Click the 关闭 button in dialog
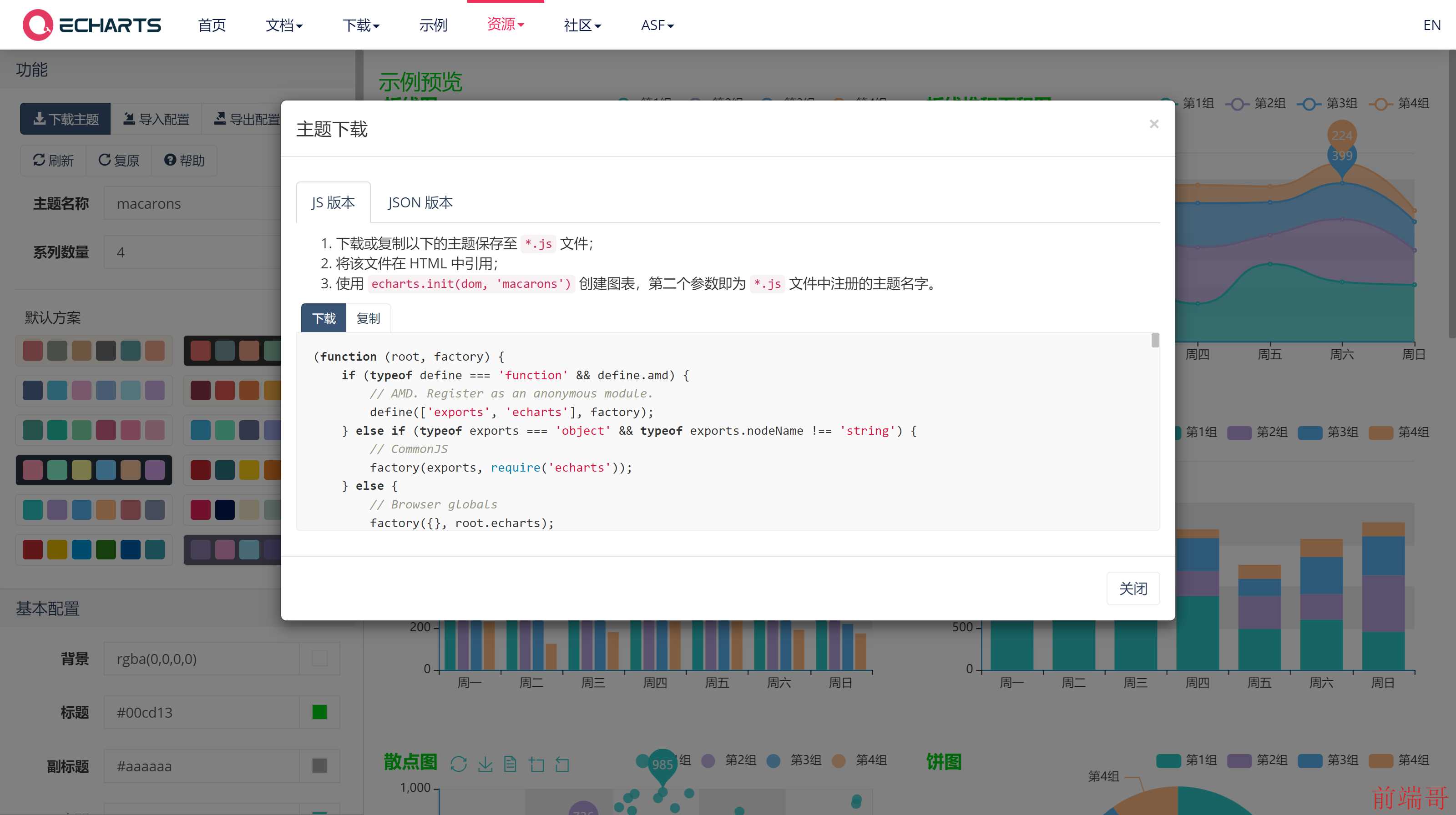This screenshot has height=815, width=1456. [x=1133, y=589]
